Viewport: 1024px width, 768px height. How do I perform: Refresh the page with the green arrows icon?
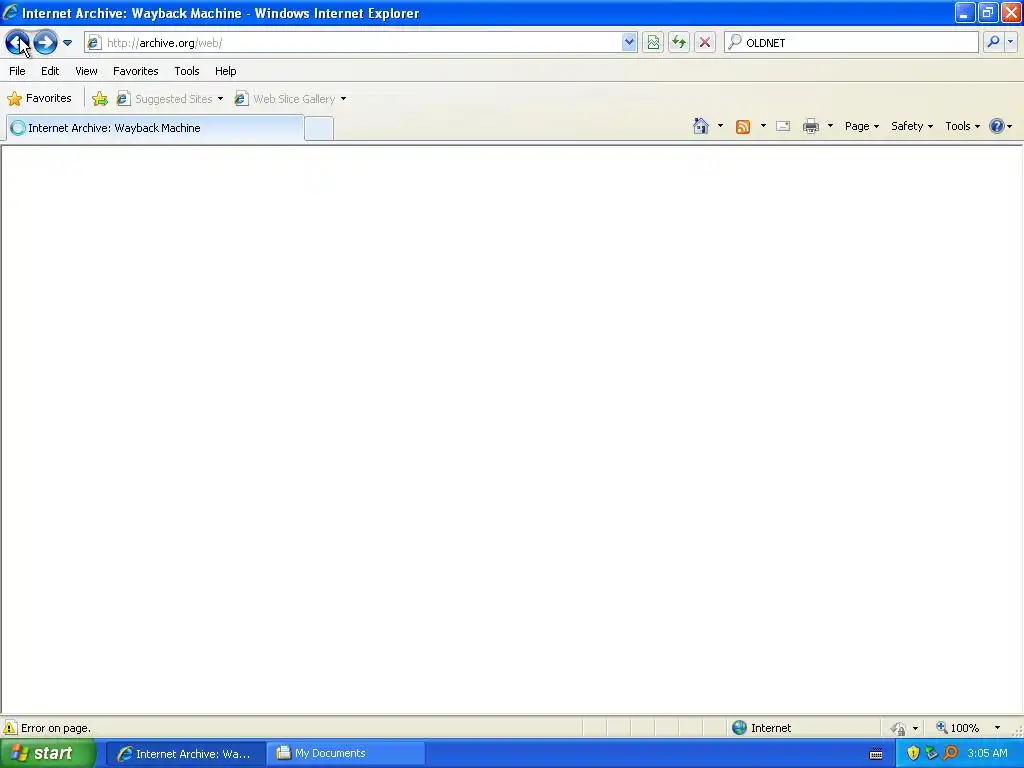coord(679,42)
